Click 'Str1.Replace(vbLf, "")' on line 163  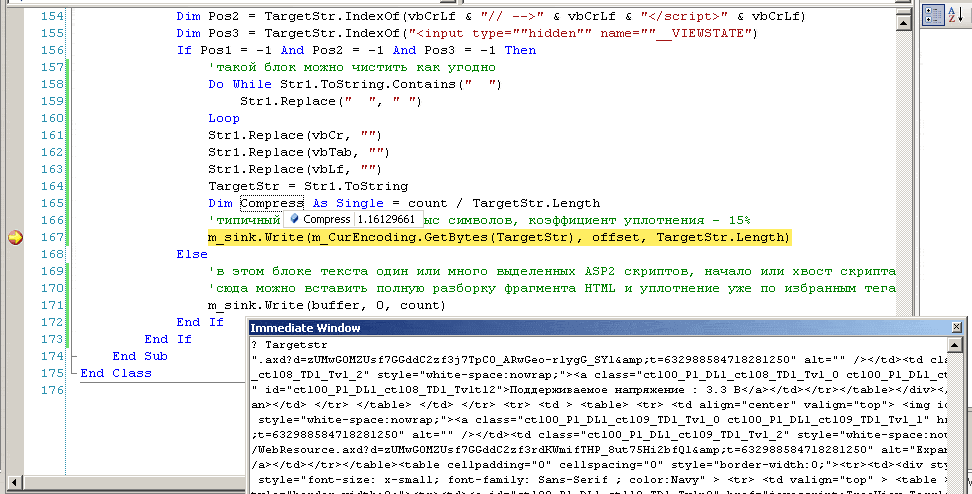pos(295,169)
